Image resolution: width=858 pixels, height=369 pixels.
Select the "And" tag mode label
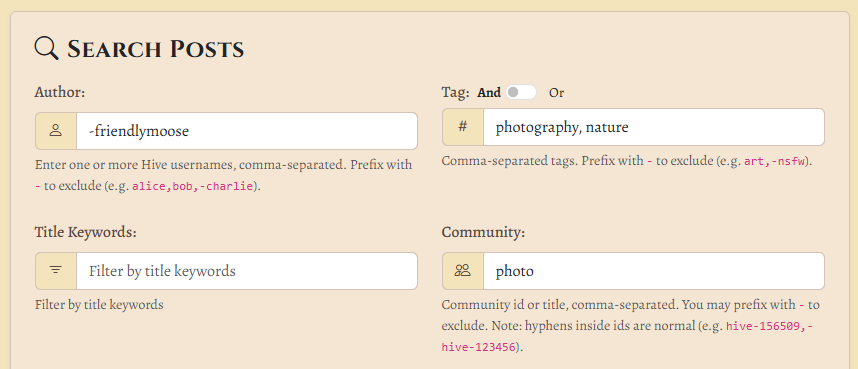489,93
